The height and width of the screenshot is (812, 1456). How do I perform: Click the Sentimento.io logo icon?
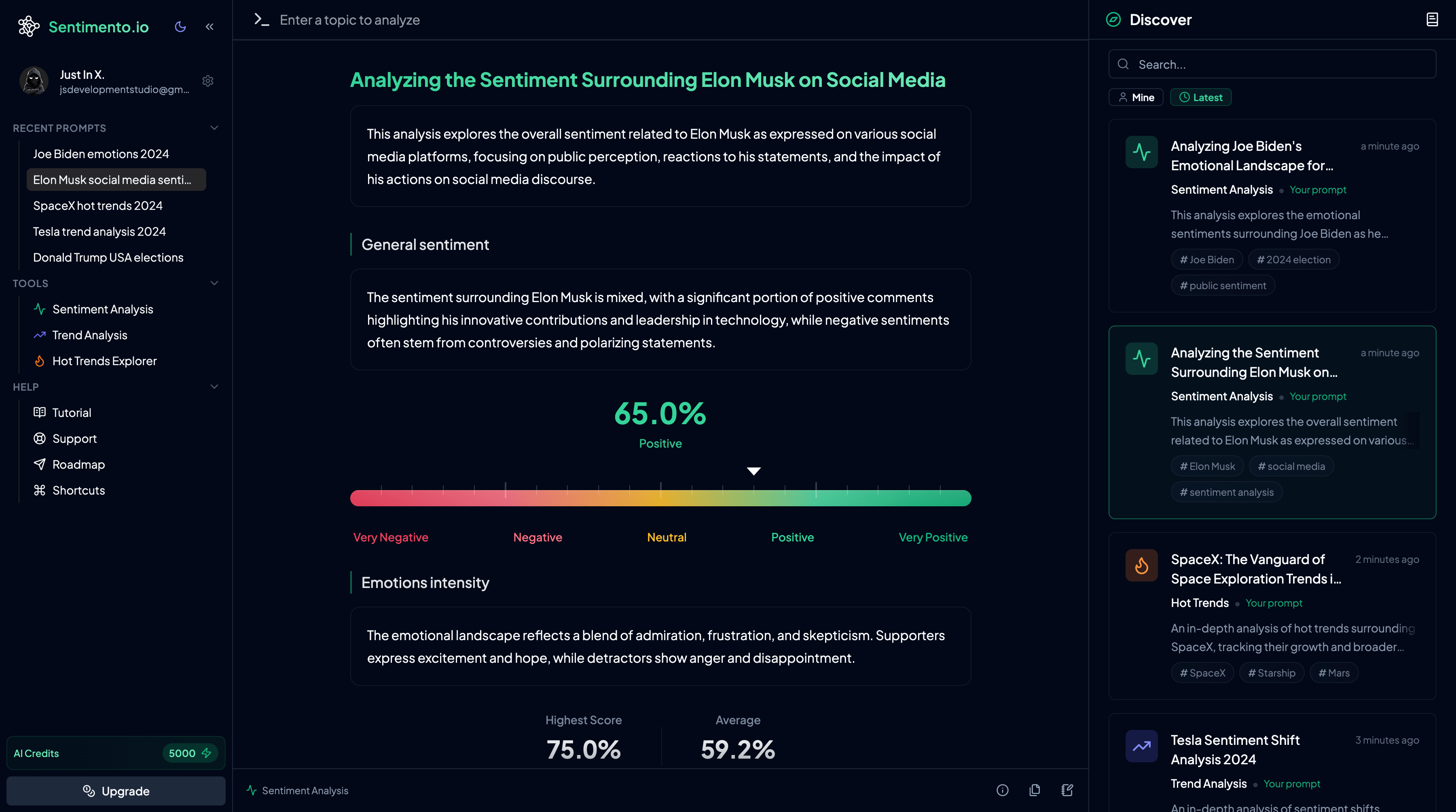(x=27, y=25)
